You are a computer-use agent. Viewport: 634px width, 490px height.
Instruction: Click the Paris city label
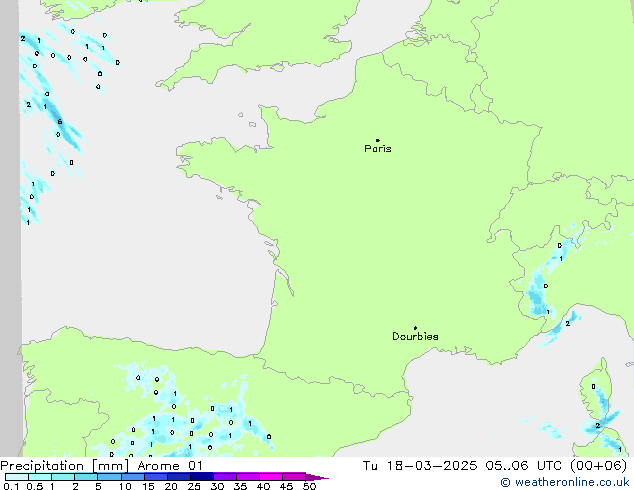coord(378,149)
